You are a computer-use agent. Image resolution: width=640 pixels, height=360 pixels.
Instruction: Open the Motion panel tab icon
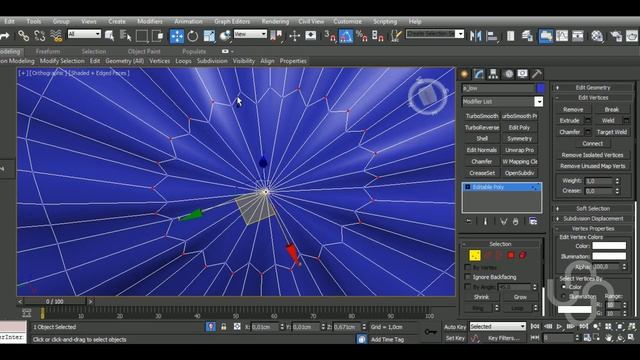508,74
